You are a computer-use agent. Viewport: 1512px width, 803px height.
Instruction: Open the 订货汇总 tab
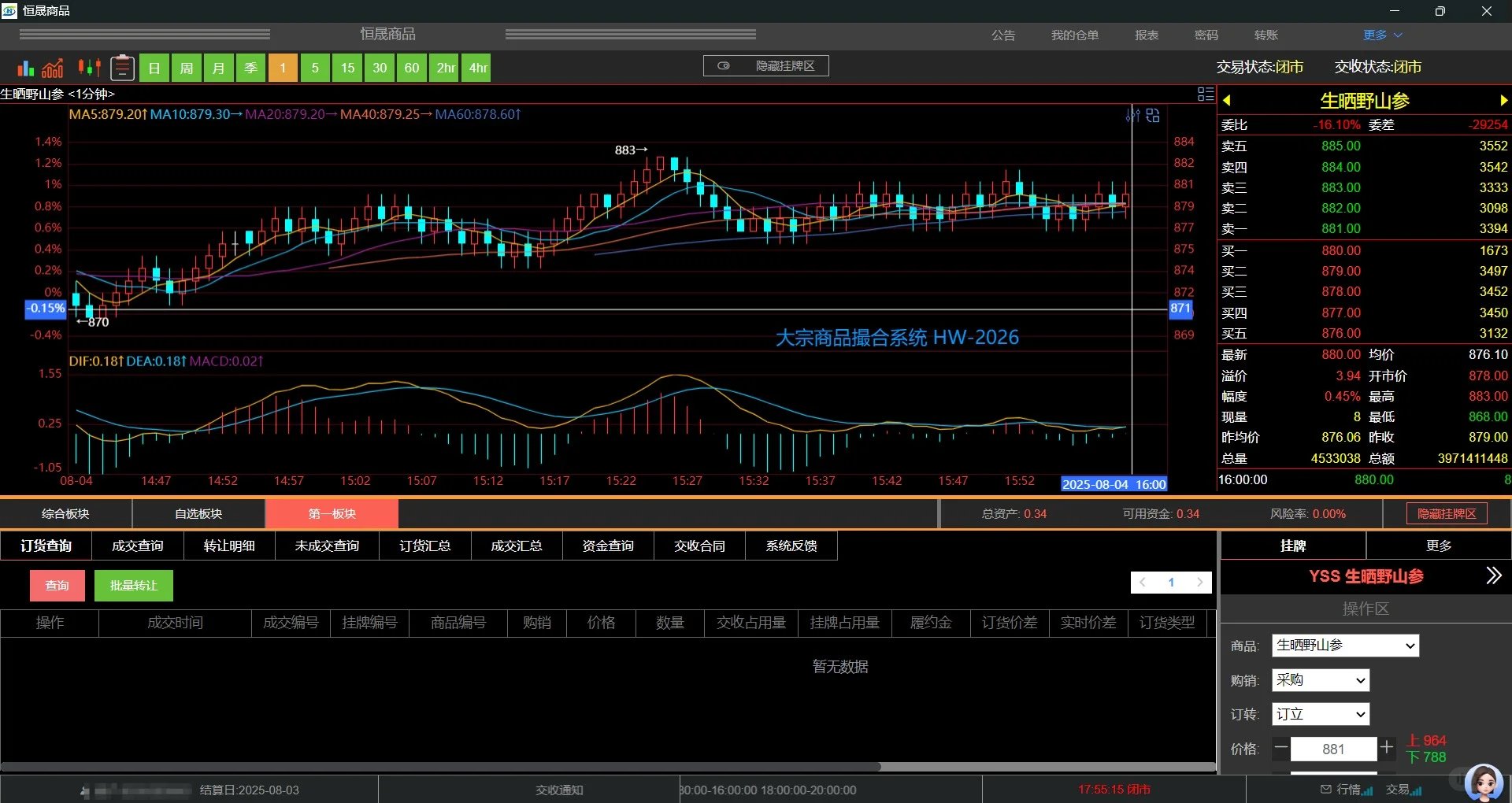424,546
